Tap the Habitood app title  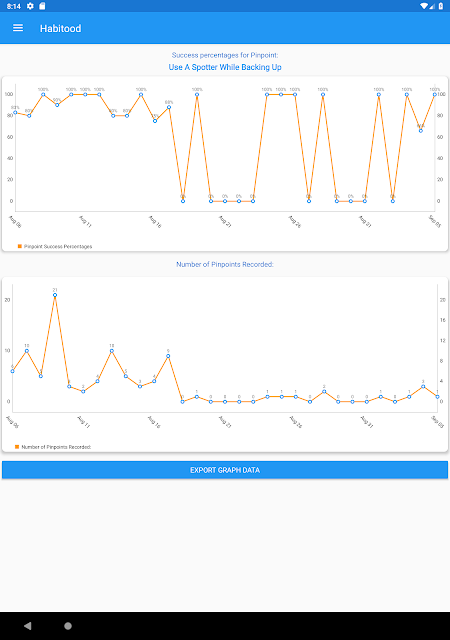pyautogui.click(x=60, y=28)
